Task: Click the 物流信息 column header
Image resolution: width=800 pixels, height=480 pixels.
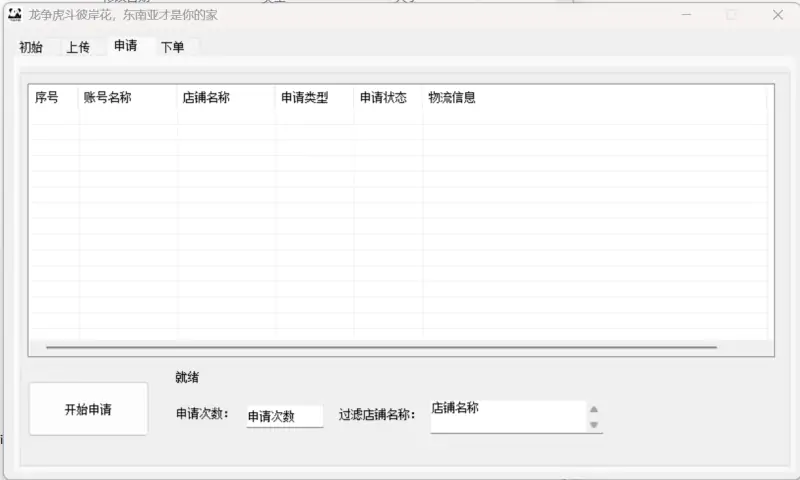Action: (452, 98)
